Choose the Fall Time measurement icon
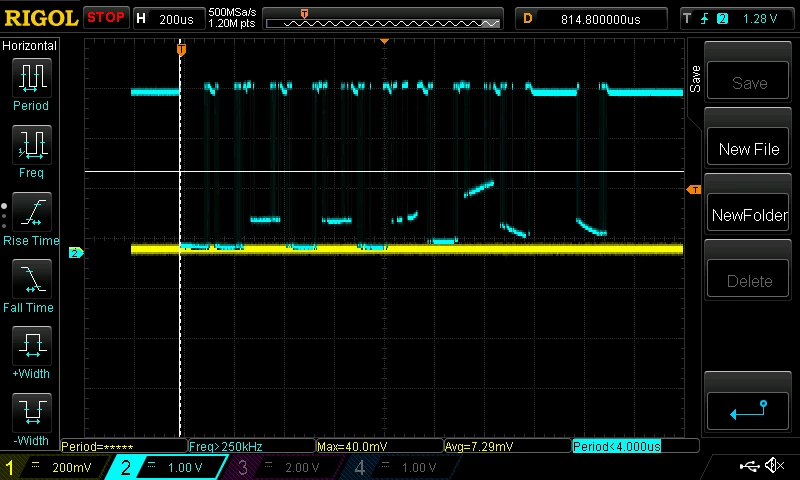 tap(31, 279)
